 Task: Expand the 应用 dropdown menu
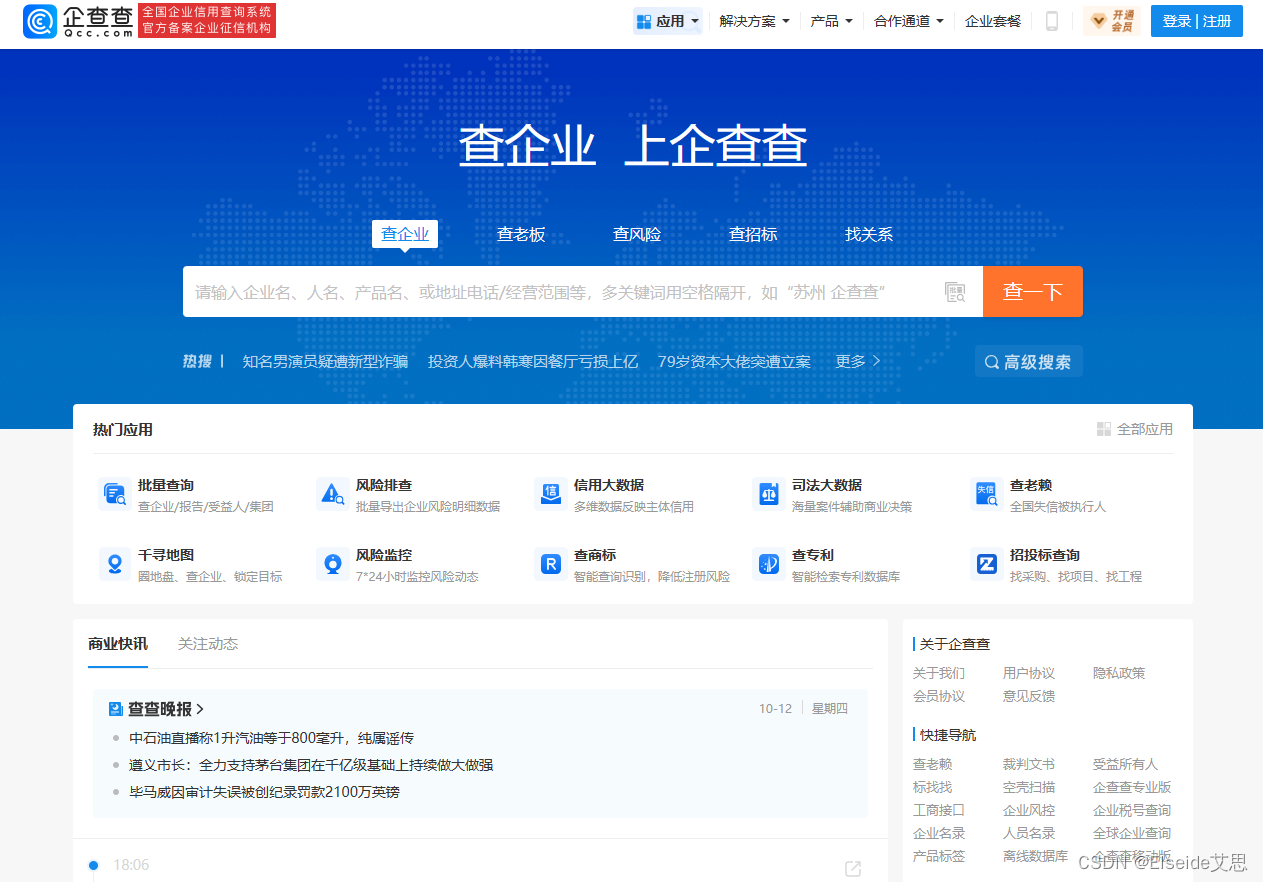(x=668, y=21)
